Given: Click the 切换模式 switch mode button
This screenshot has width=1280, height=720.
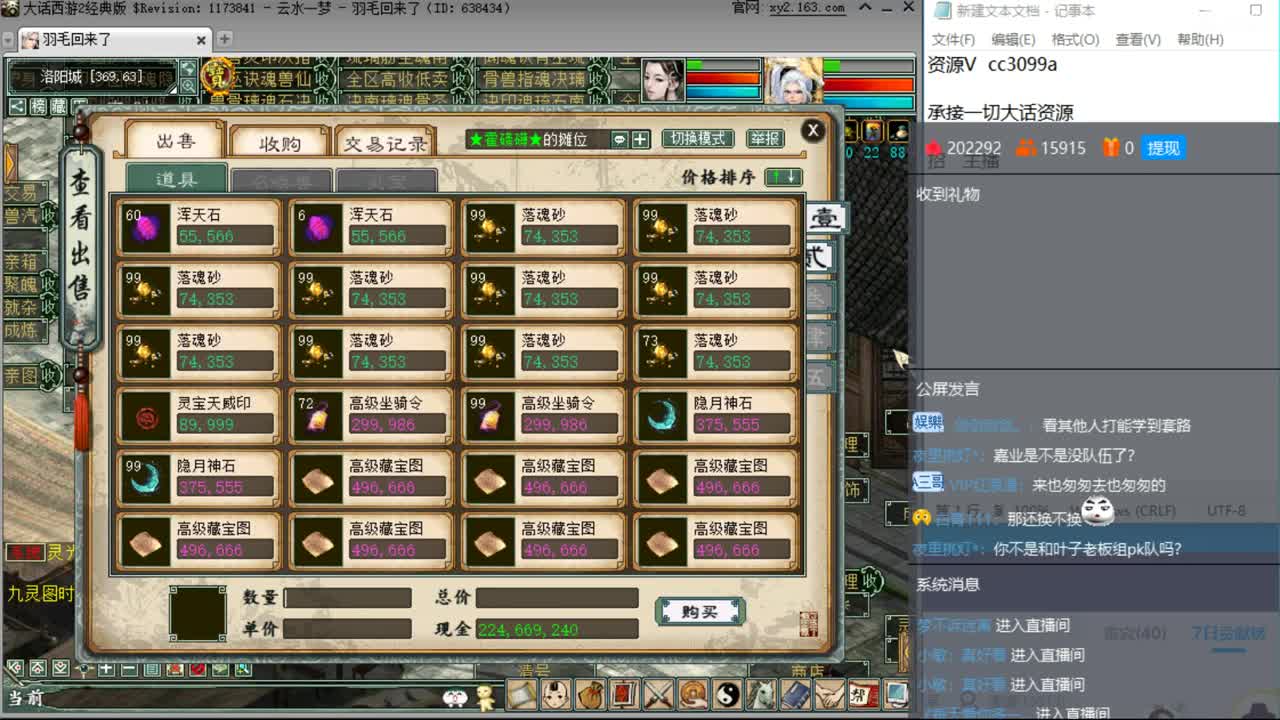Looking at the screenshot, I should click(x=698, y=138).
